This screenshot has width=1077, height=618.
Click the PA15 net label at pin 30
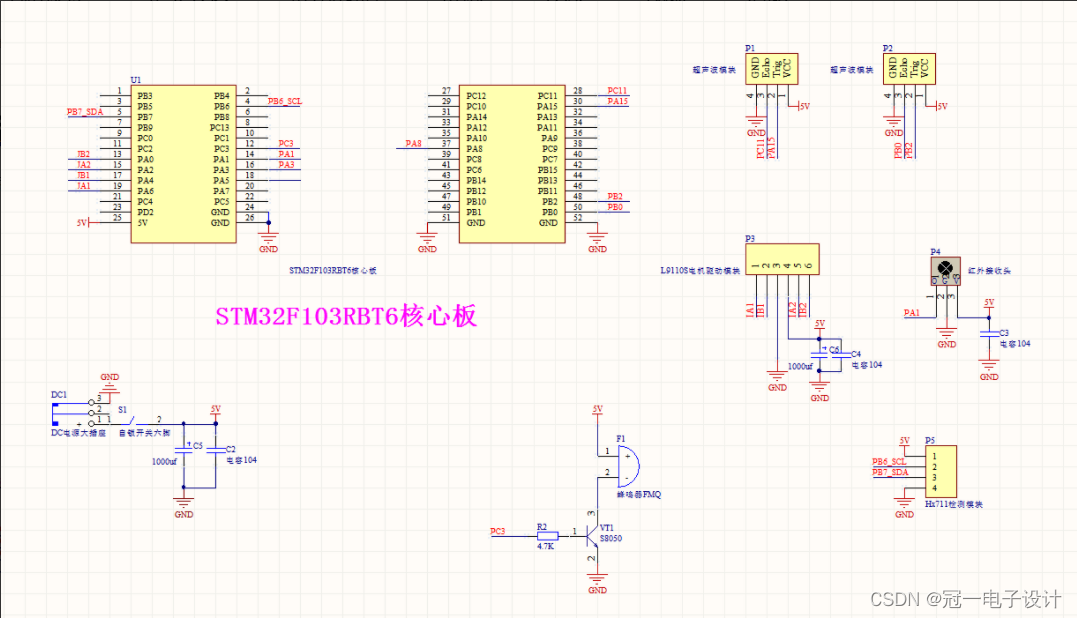point(617,101)
